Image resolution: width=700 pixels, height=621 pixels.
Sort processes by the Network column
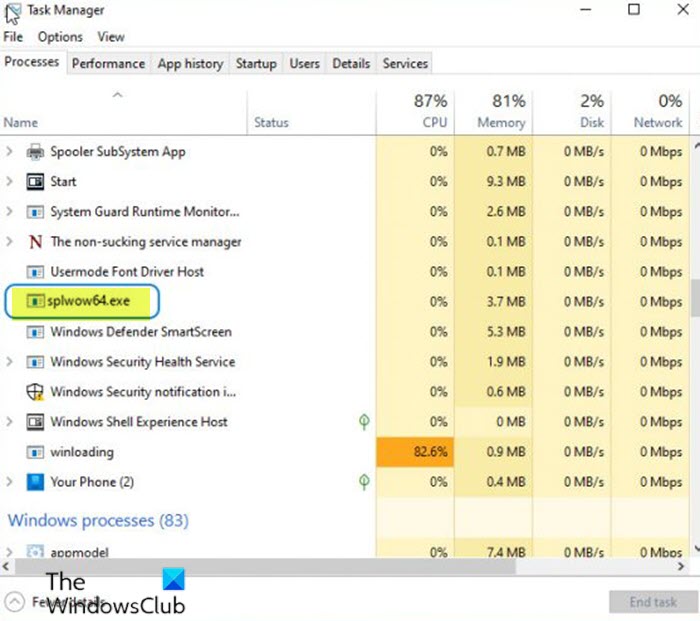tap(650, 113)
